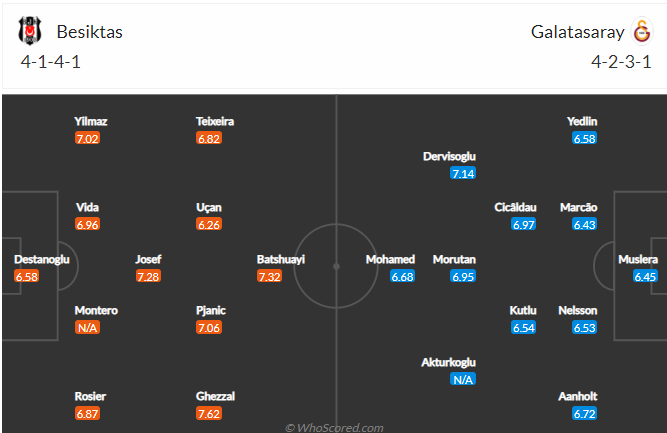Open the Galatasaray team name link
Image resolution: width=667 pixels, height=433 pixels.
pos(578,32)
